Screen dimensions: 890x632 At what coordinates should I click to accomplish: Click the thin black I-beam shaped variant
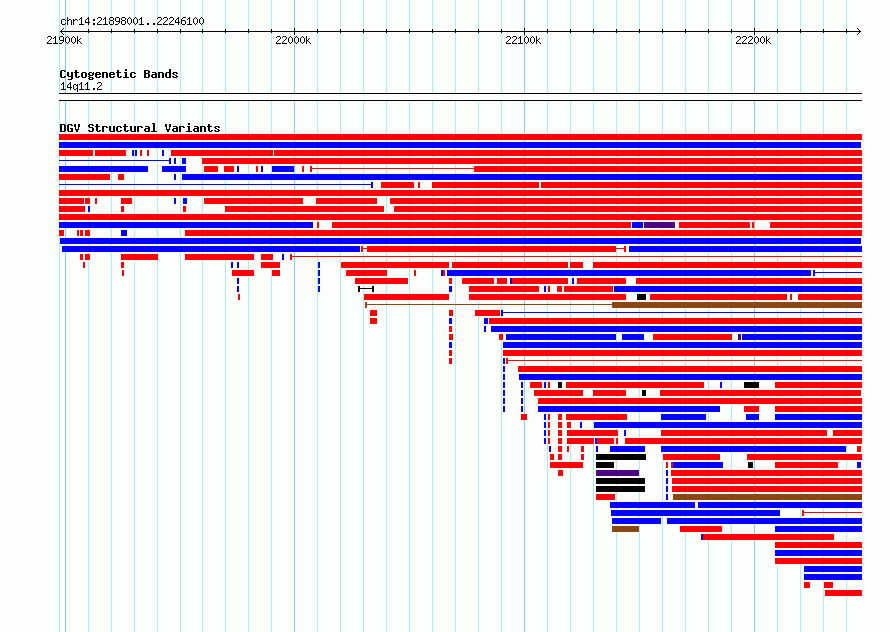click(x=366, y=289)
